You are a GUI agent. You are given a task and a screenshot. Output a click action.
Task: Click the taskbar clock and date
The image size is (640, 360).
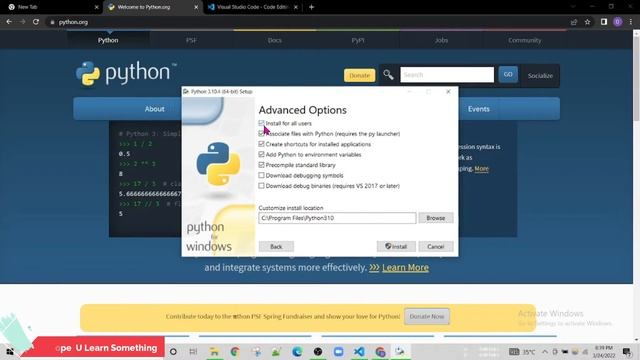click(603, 351)
